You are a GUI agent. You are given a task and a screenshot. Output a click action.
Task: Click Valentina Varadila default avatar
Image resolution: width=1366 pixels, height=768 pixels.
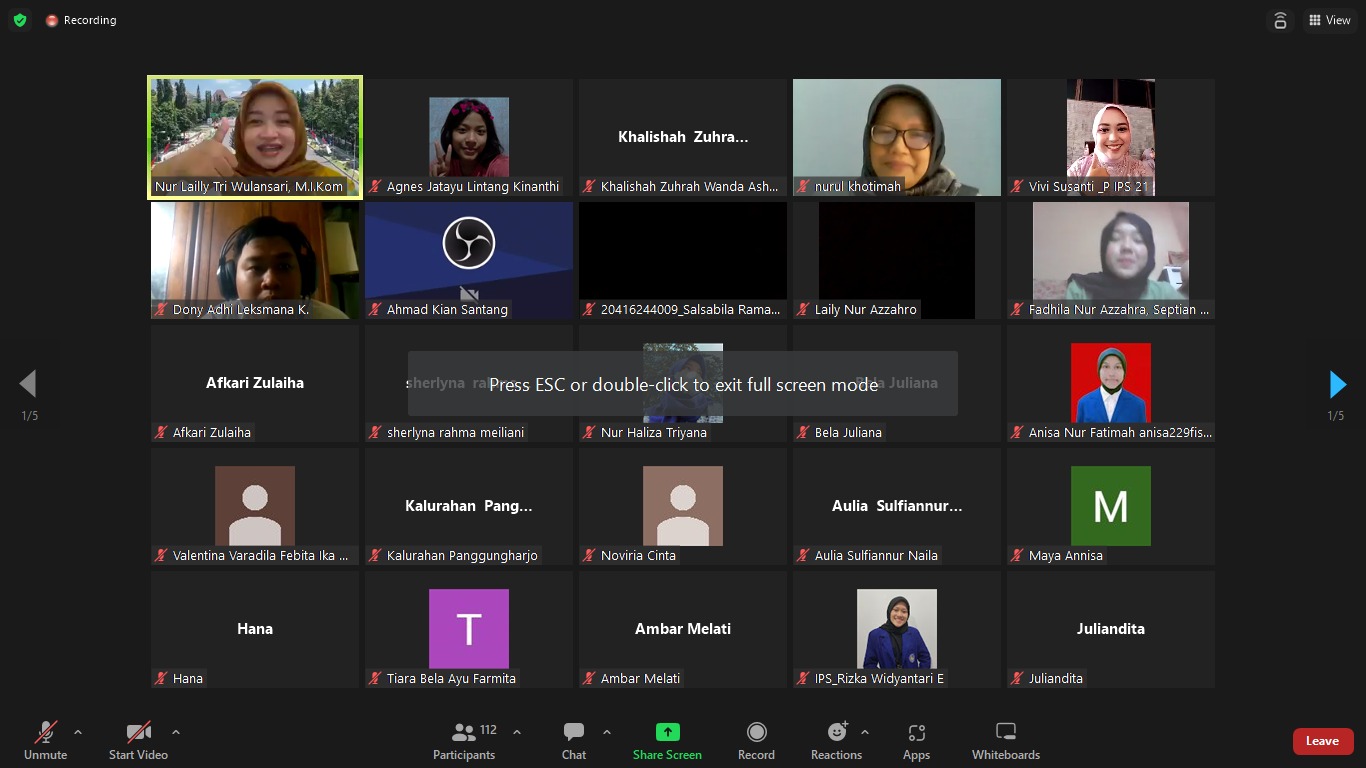pos(255,506)
